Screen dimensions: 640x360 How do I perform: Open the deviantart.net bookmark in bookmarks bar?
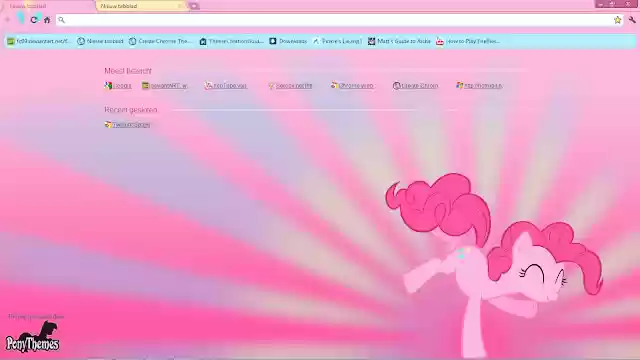click(x=39, y=41)
